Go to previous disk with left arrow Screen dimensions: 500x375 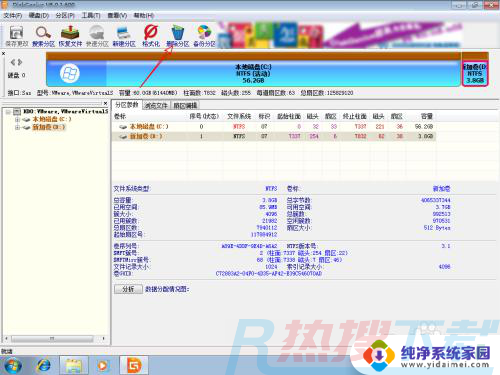(x=13, y=62)
